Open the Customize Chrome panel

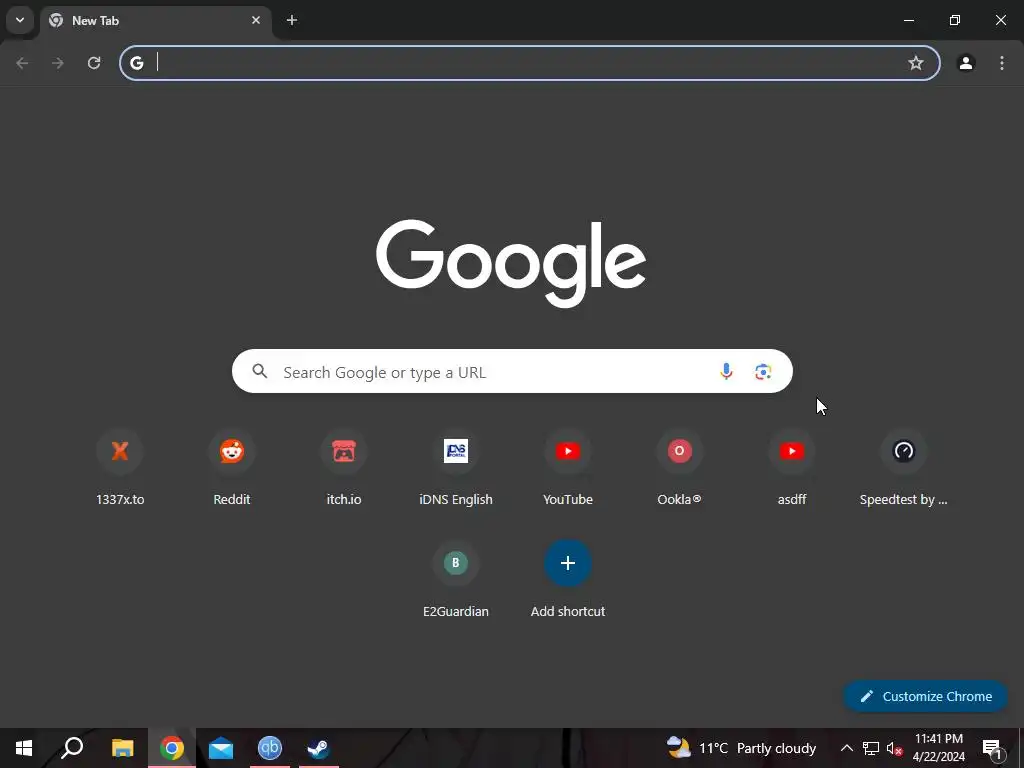pos(925,696)
